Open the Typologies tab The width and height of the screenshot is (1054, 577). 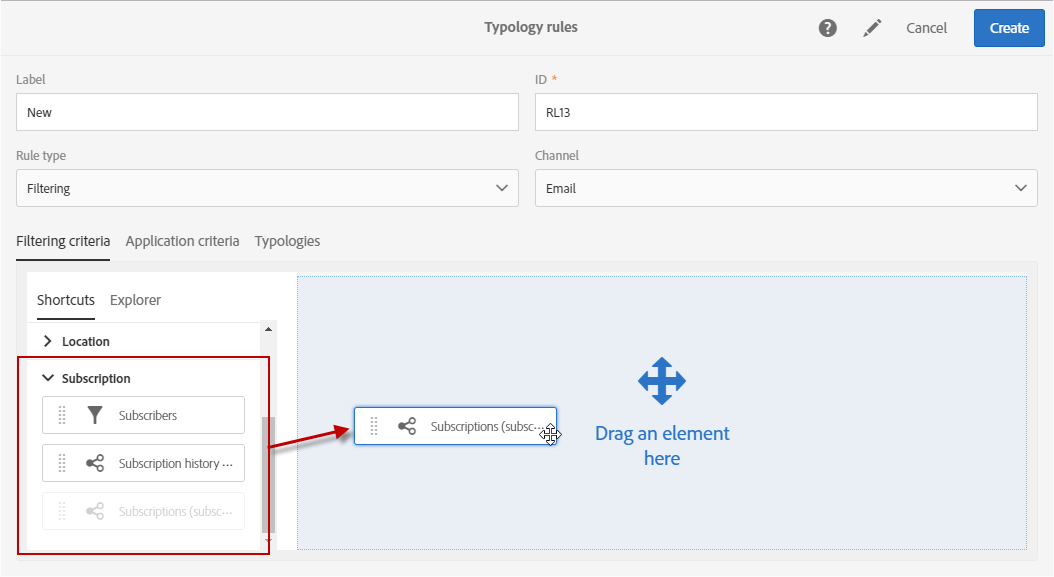[x=285, y=241]
